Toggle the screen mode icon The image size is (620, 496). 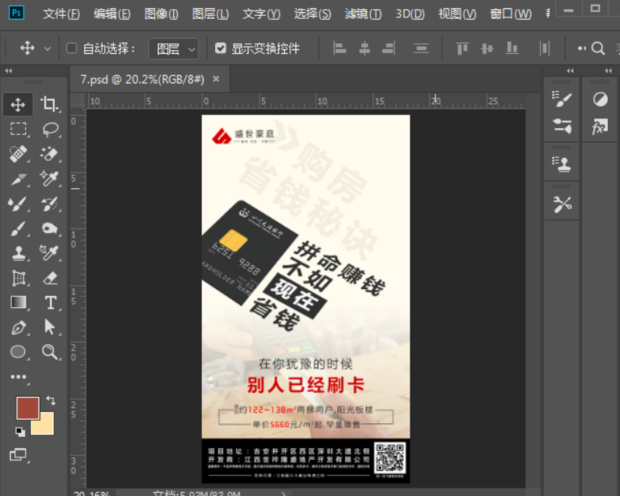18,455
